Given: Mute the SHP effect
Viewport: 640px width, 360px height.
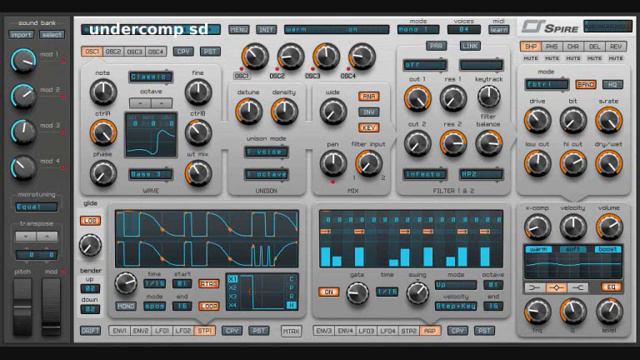Looking at the screenshot, I should coord(531,58).
